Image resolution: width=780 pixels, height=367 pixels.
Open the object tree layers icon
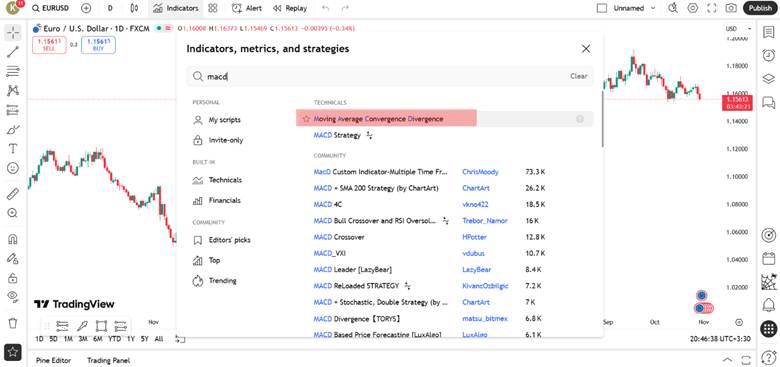pos(769,79)
